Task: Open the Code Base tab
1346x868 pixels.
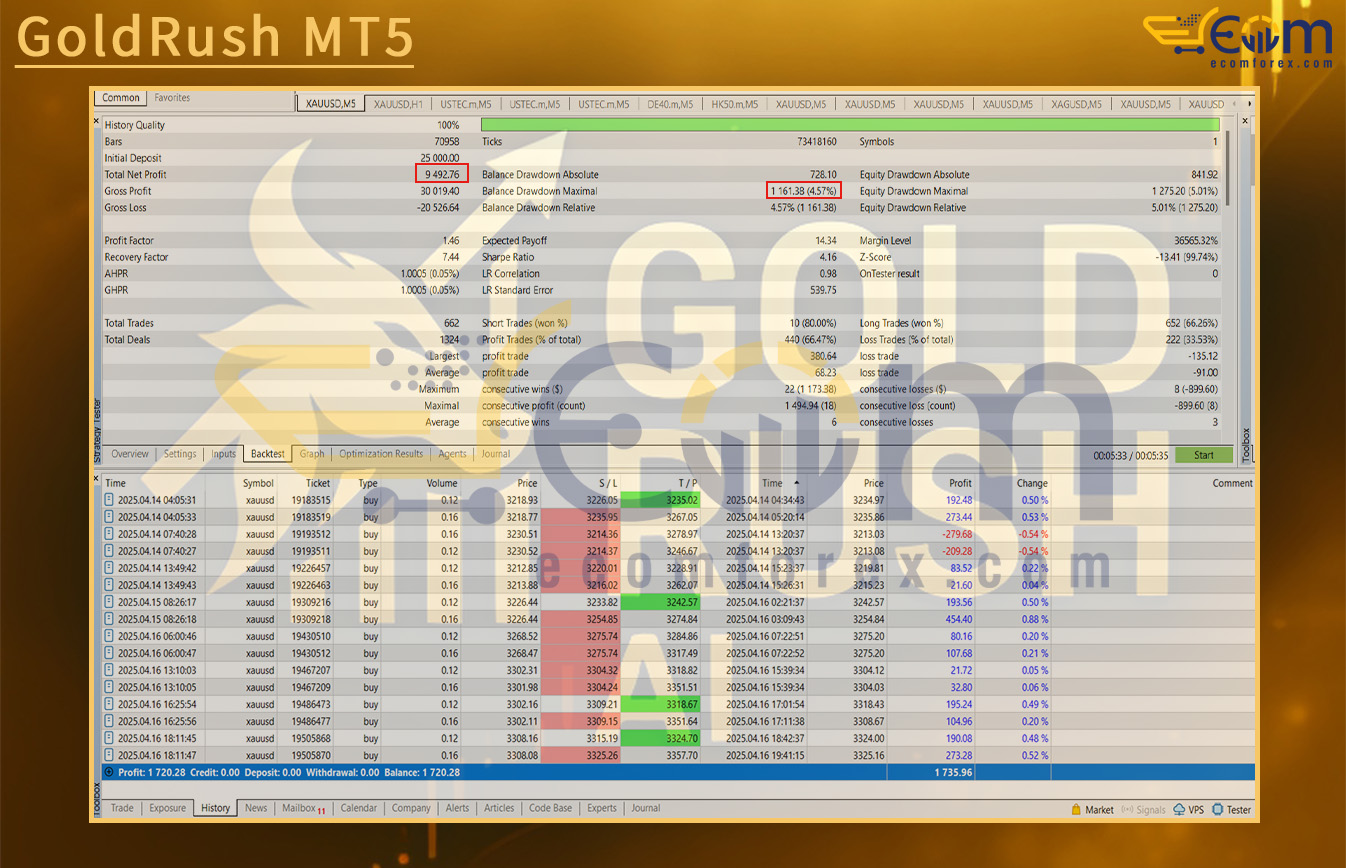Action: tap(550, 808)
